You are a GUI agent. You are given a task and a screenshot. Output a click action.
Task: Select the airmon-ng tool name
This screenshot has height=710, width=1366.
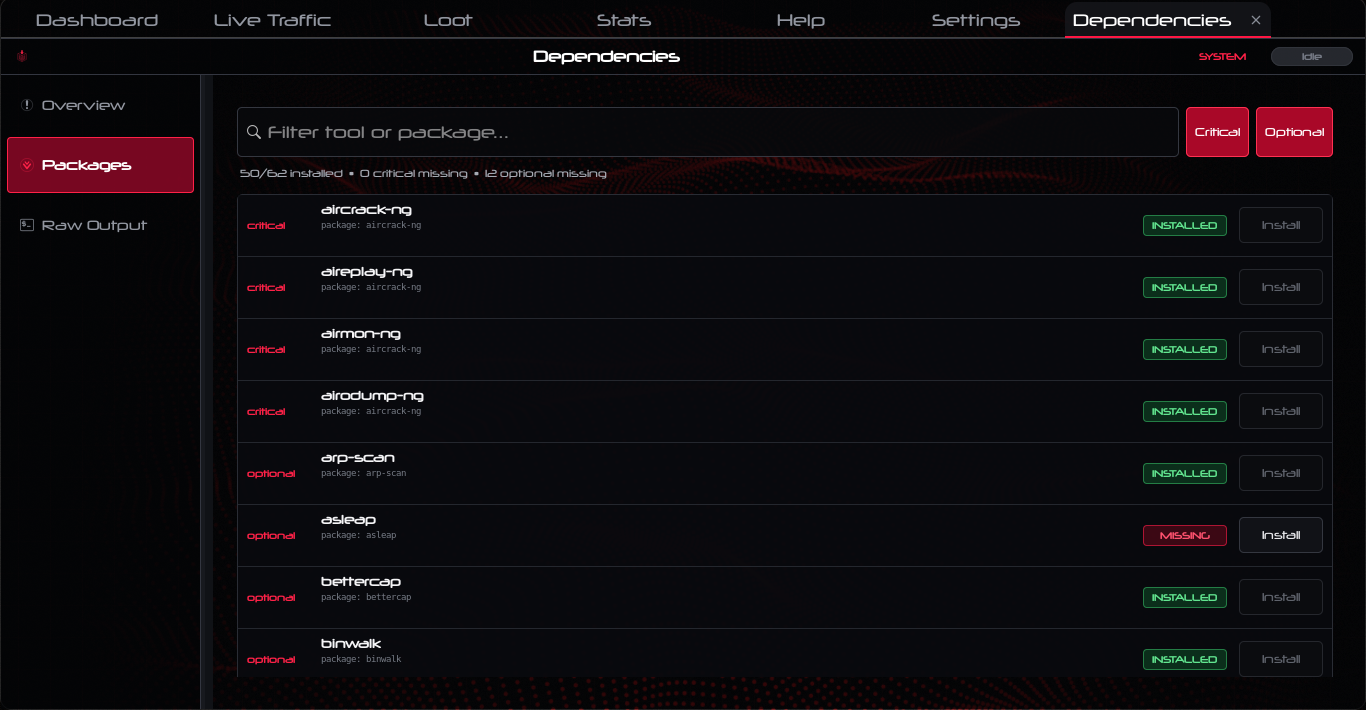pos(361,334)
